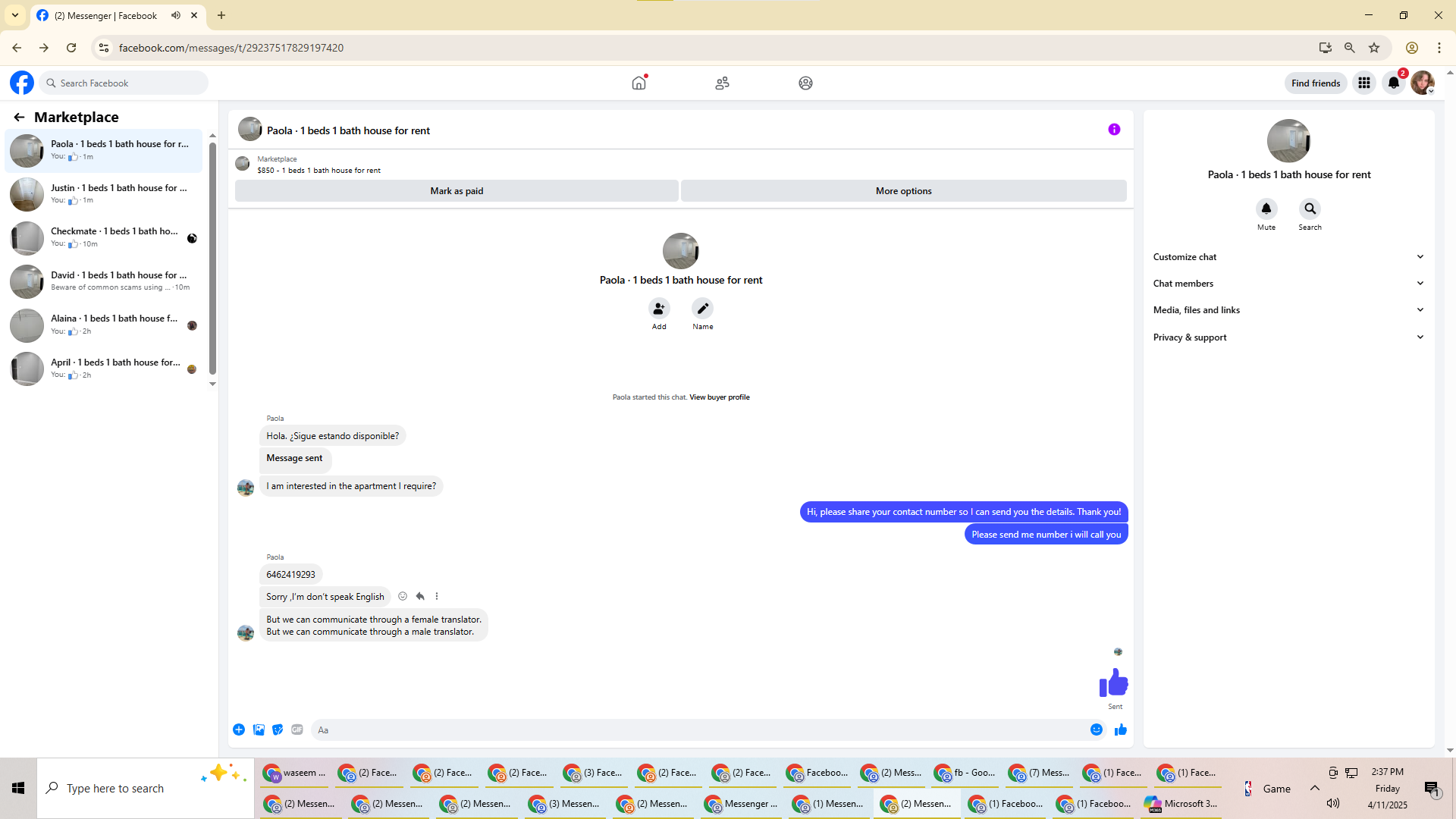Open the Checkmate conversation
1456x819 pixels.
tap(104, 237)
